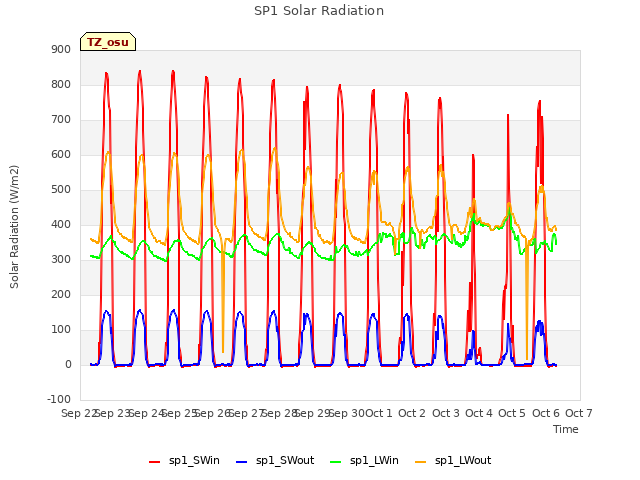Click the 800 y-axis tick label
The width and height of the screenshot is (640, 480).
pyautogui.click(x=61, y=84)
